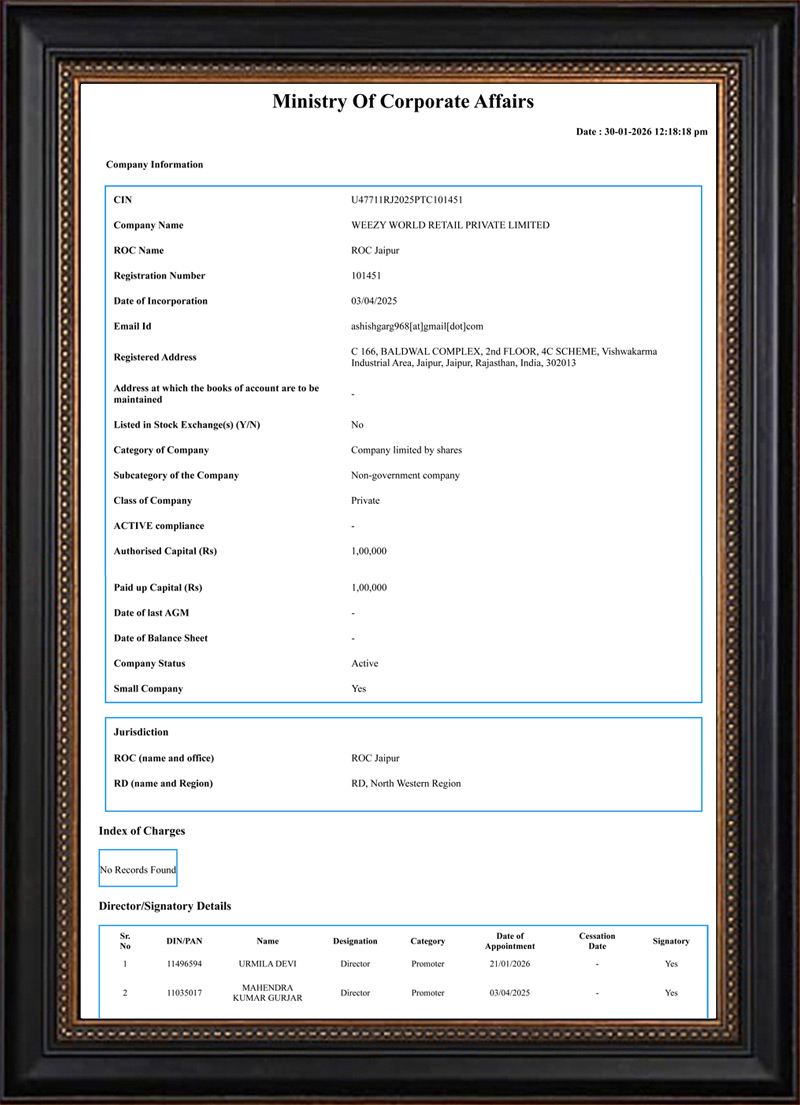Image resolution: width=800 pixels, height=1105 pixels.
Task: Select director name MAHENDRA KUMAR GURJAR
Action: [267, 993]
